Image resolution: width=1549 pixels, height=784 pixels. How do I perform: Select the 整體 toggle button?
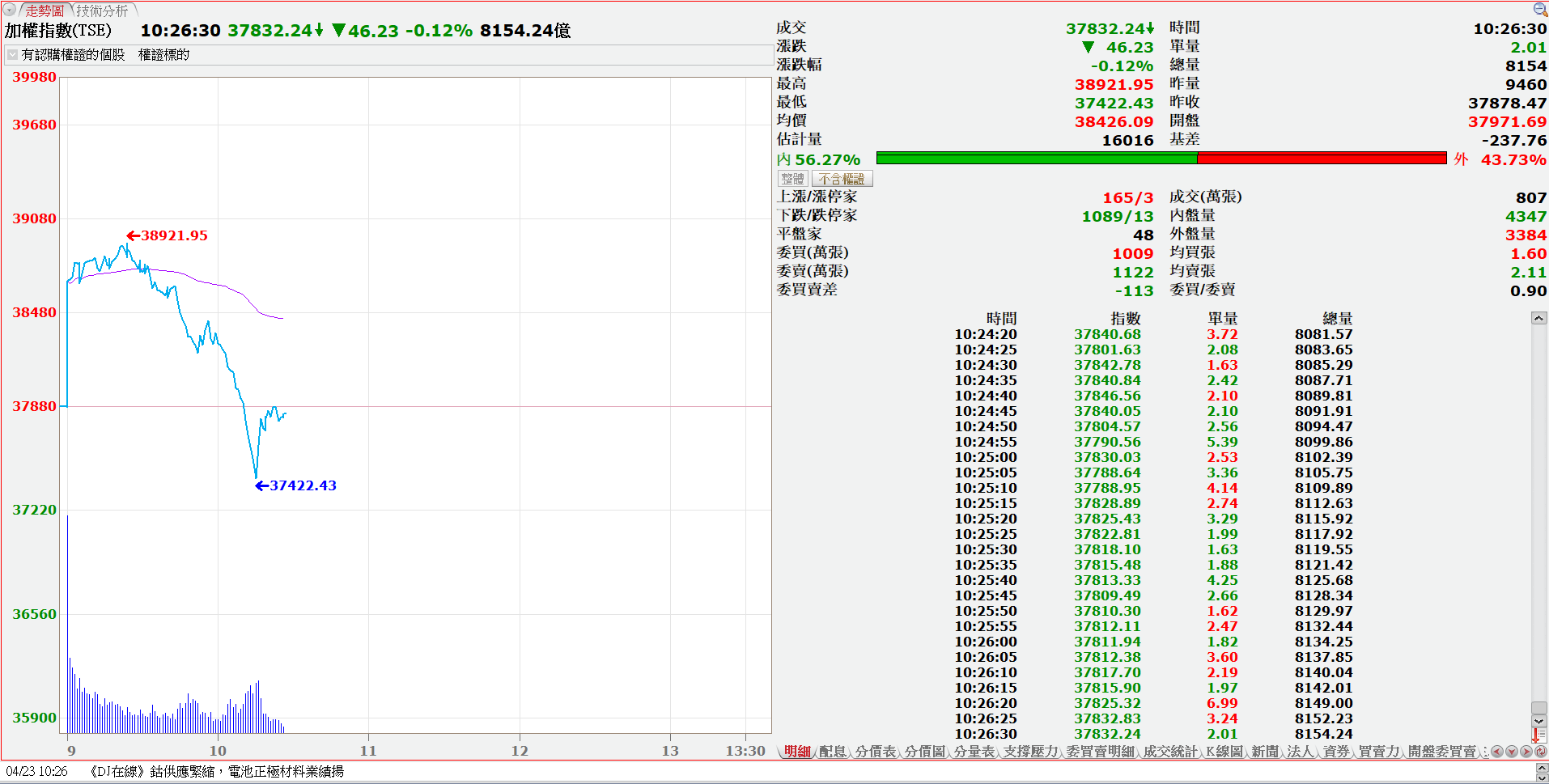coord(793,179)
